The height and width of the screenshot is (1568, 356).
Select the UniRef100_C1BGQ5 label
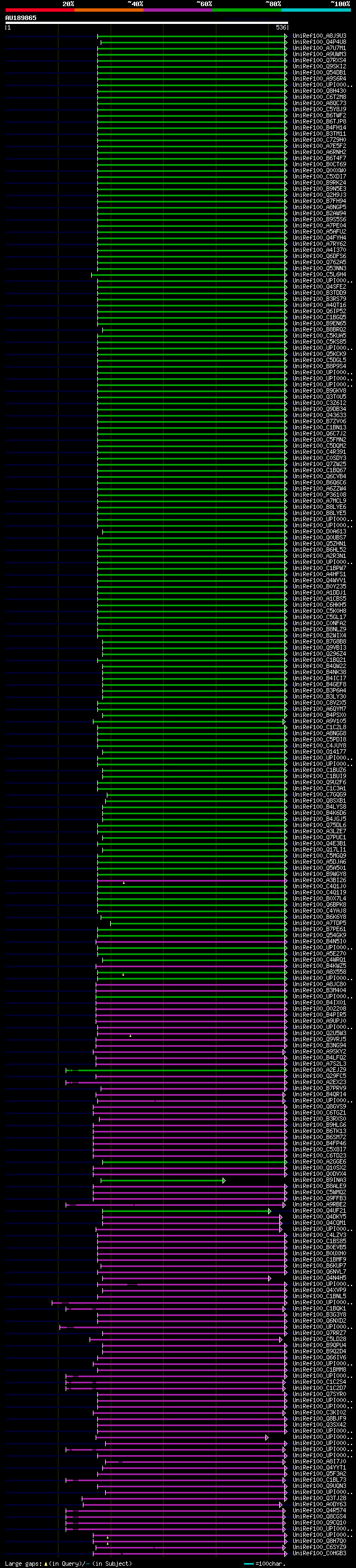click(x=319, y=317)
